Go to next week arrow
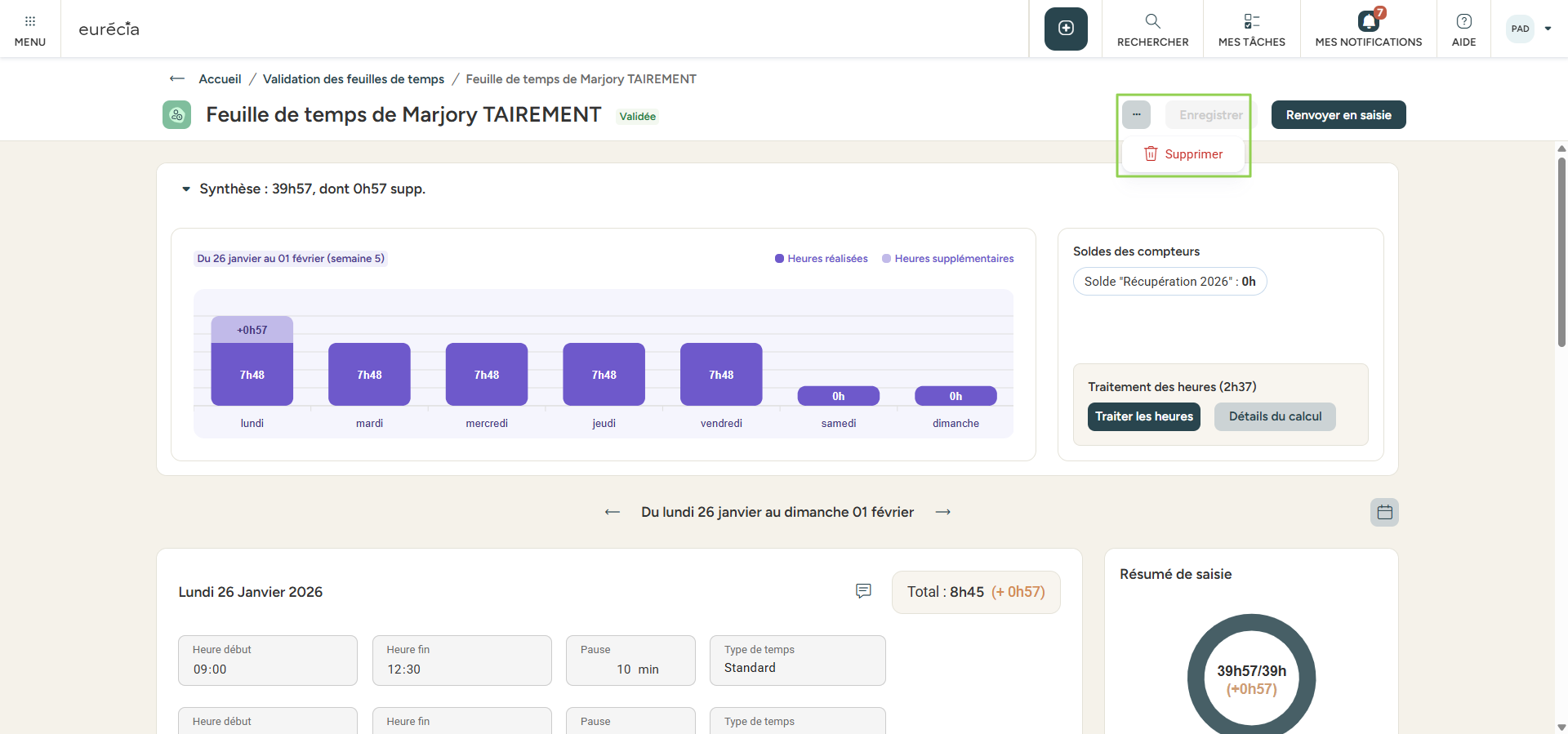Screen dimensions: 1568x734 (x=943, y=512)
